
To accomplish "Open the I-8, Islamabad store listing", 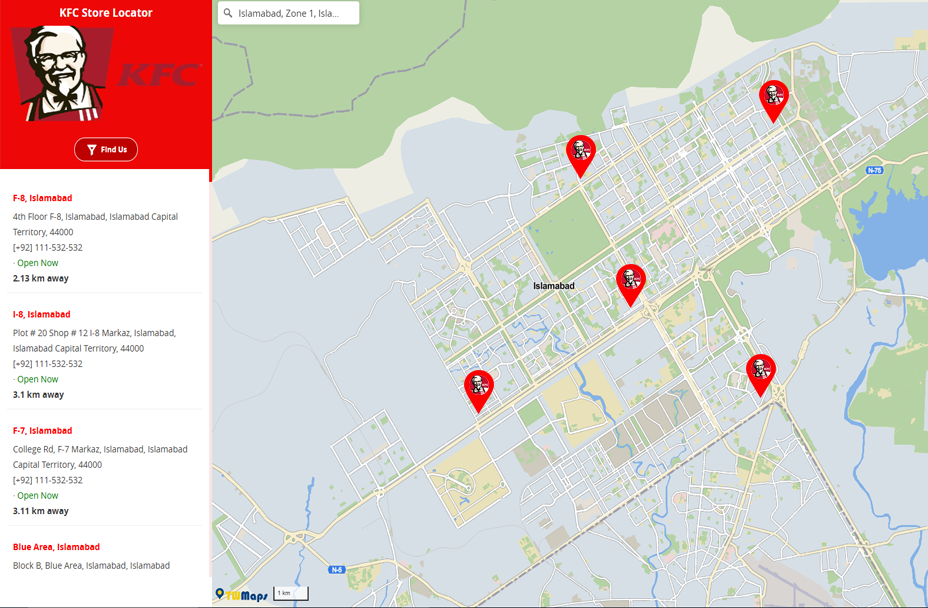I will (x=41, y=314).
